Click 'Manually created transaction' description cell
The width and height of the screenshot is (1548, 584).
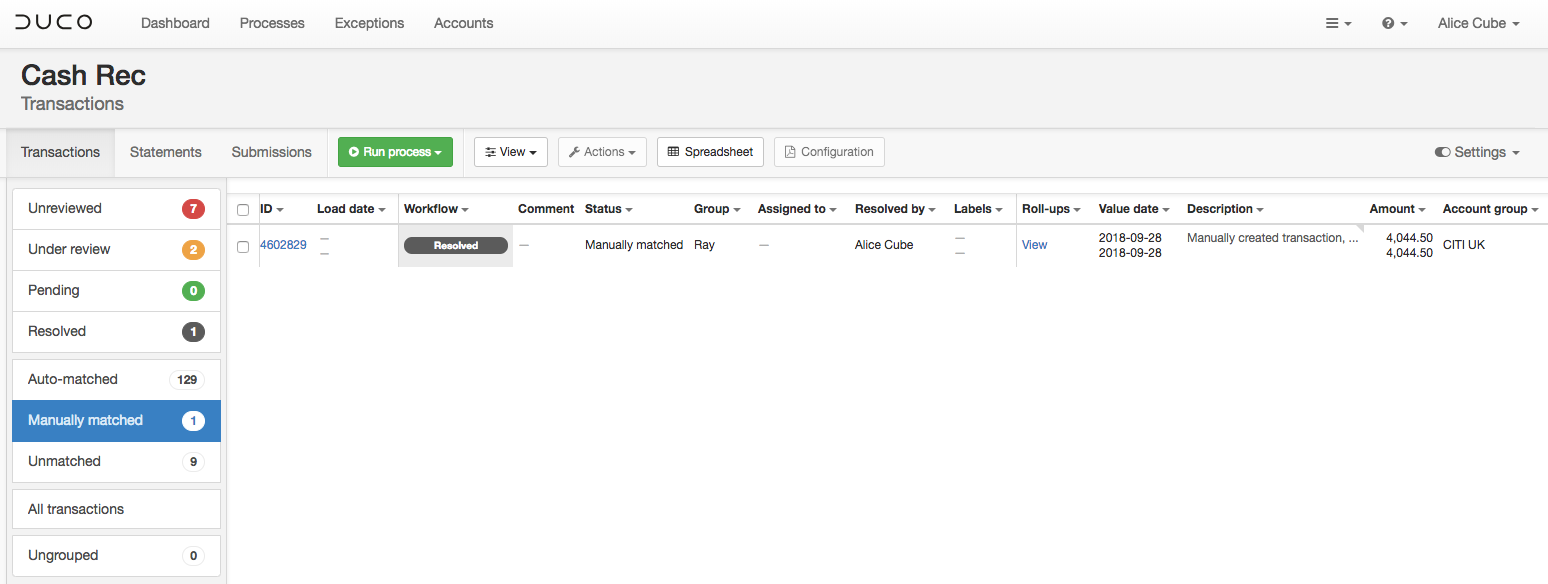coord(1272,238)
